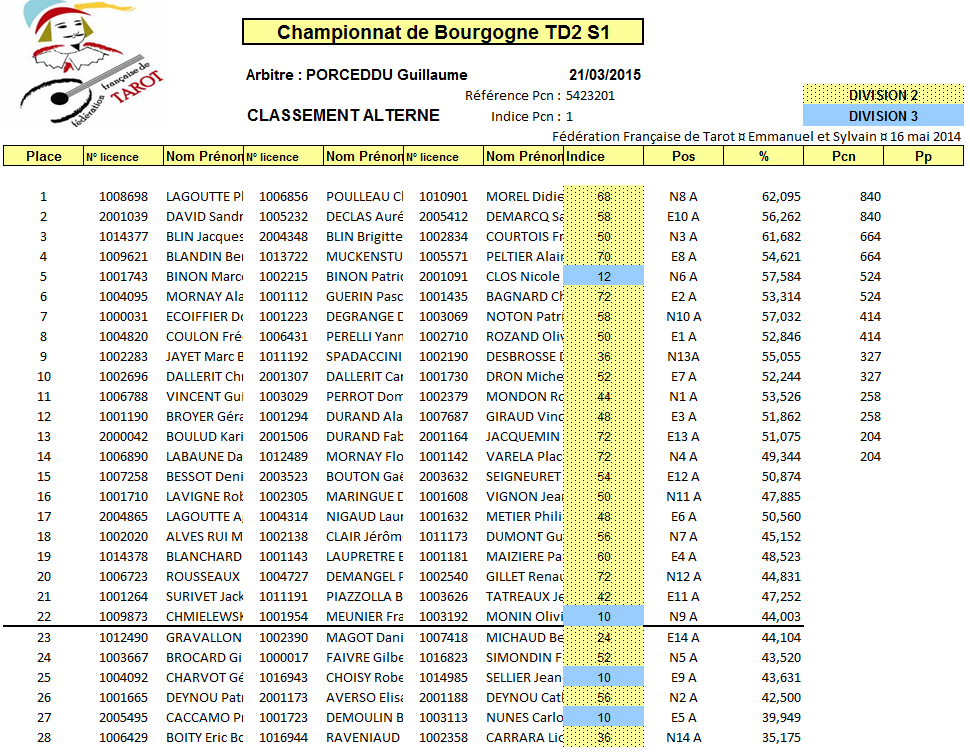Image resolution: width=970 pixels, height=752 pixels.
Task: Select the name "POULLEAU Cl"
Action: click(x=364, y=197)
